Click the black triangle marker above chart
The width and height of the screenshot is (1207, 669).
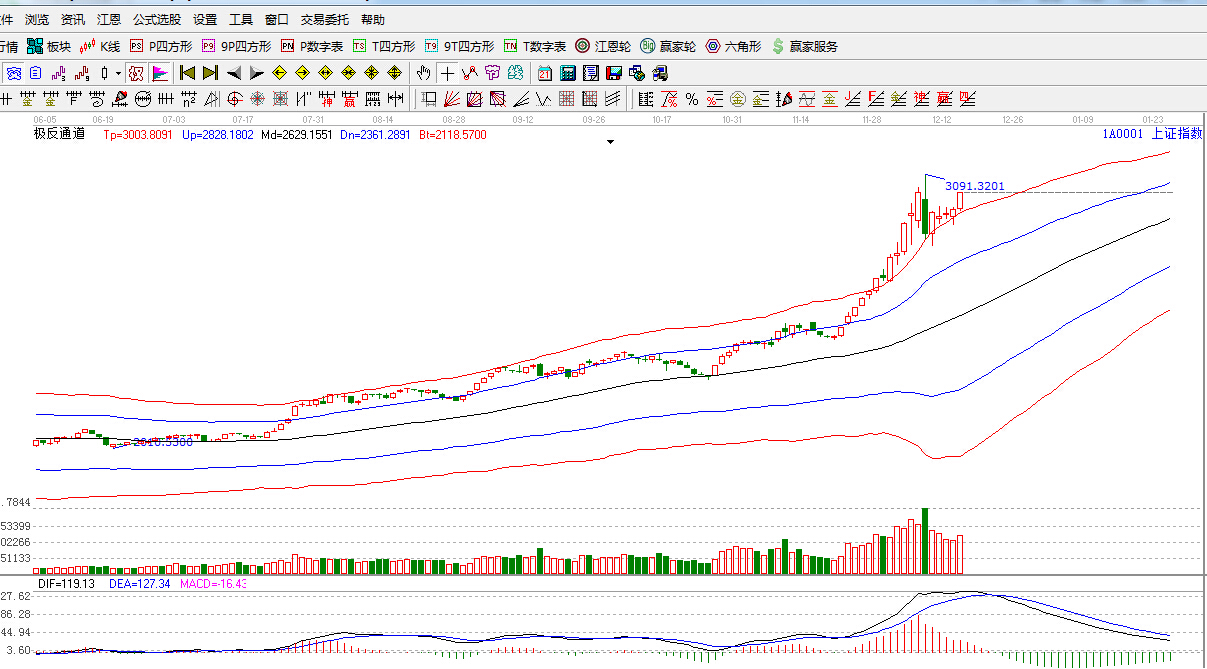(610, 142)
